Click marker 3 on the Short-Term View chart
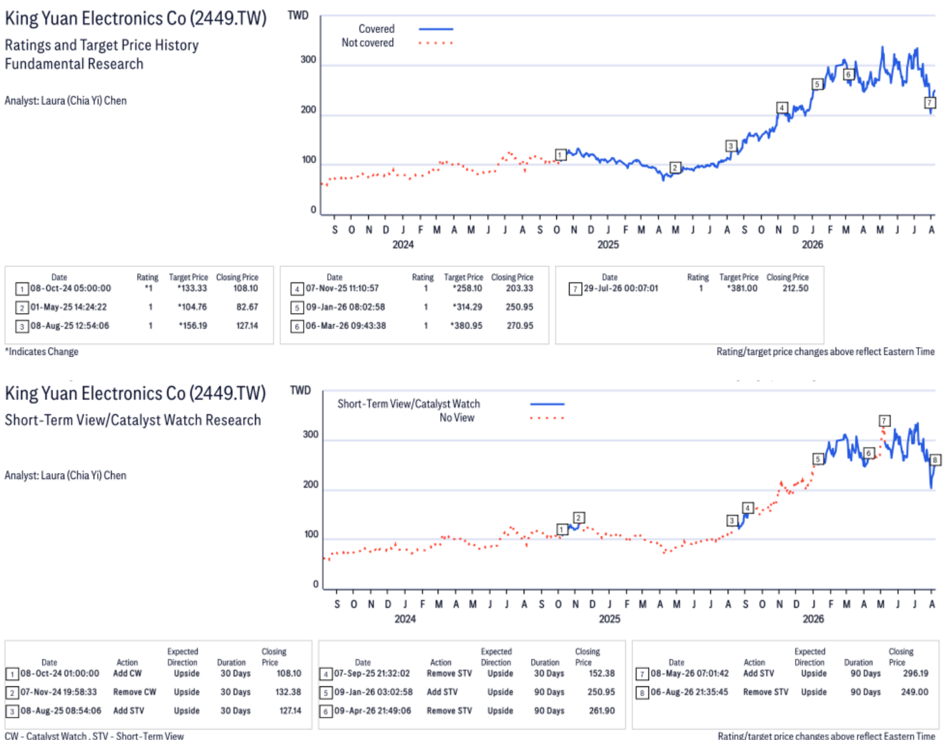Image resolution: width=943 pixels, height=740 pixels. pos(732,520)
